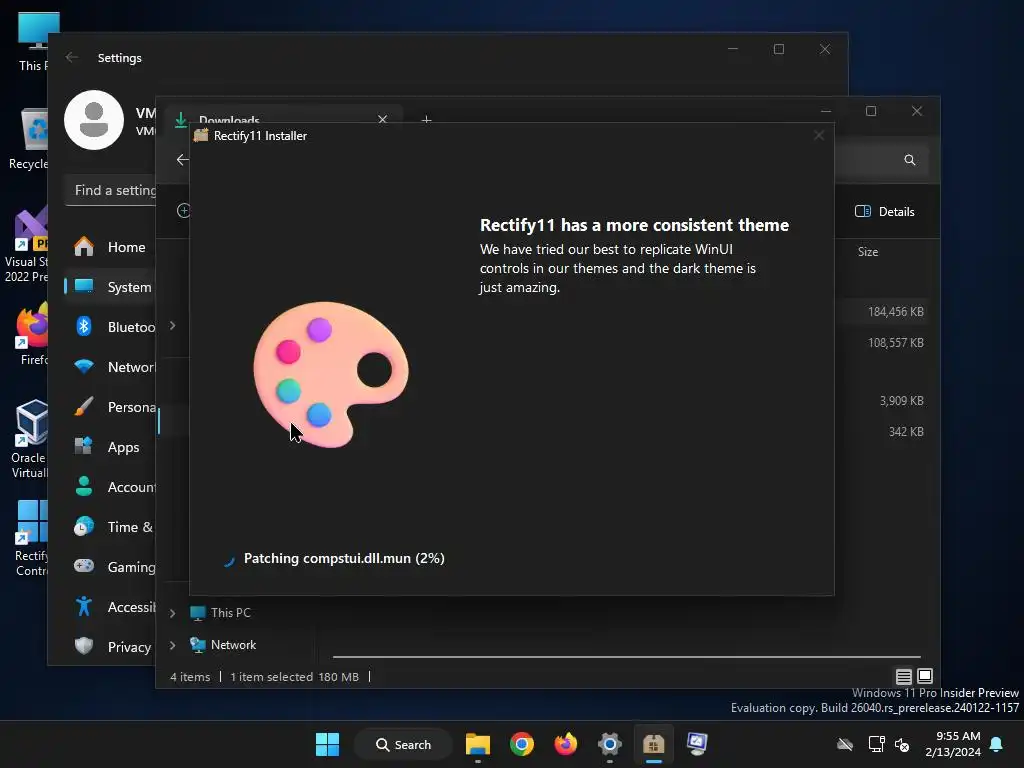The height and width of the screenshot is (768, 1024).
Task: Toggle the Details pane in Explorer
Action: (x=885, y=211)
